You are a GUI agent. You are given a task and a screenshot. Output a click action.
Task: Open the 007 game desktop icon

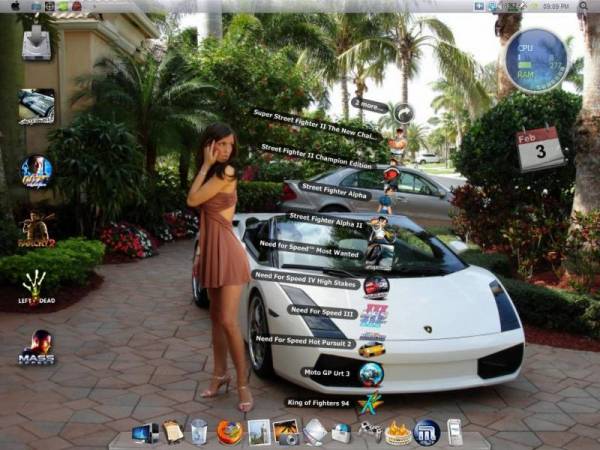[36, 172]
